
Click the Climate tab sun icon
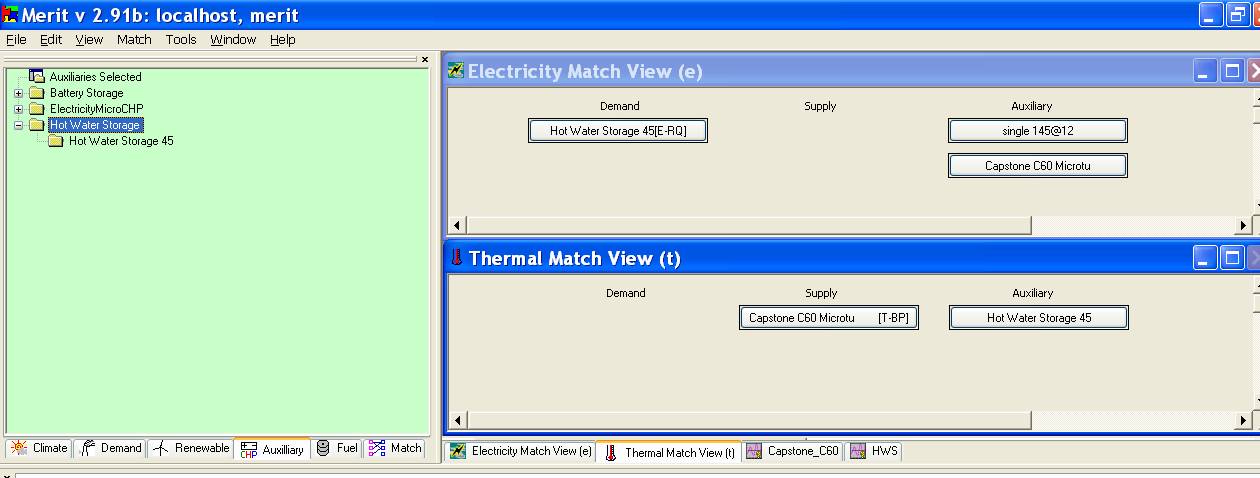point(19,448)
